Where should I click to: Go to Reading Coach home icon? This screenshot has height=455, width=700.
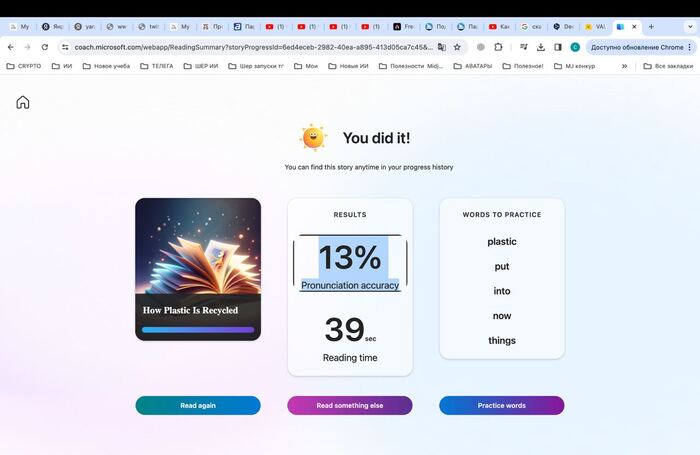tap(23, 102)
